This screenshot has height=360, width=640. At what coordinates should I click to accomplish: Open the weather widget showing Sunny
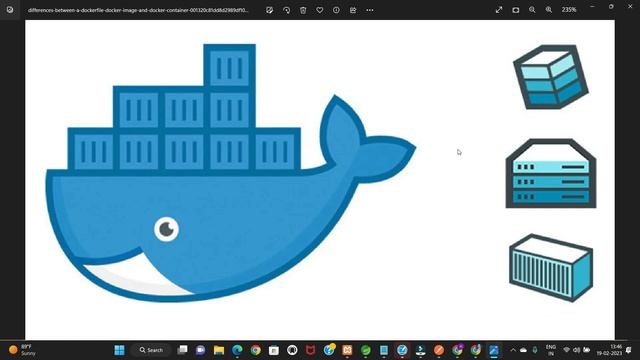[x=23, y=350]
